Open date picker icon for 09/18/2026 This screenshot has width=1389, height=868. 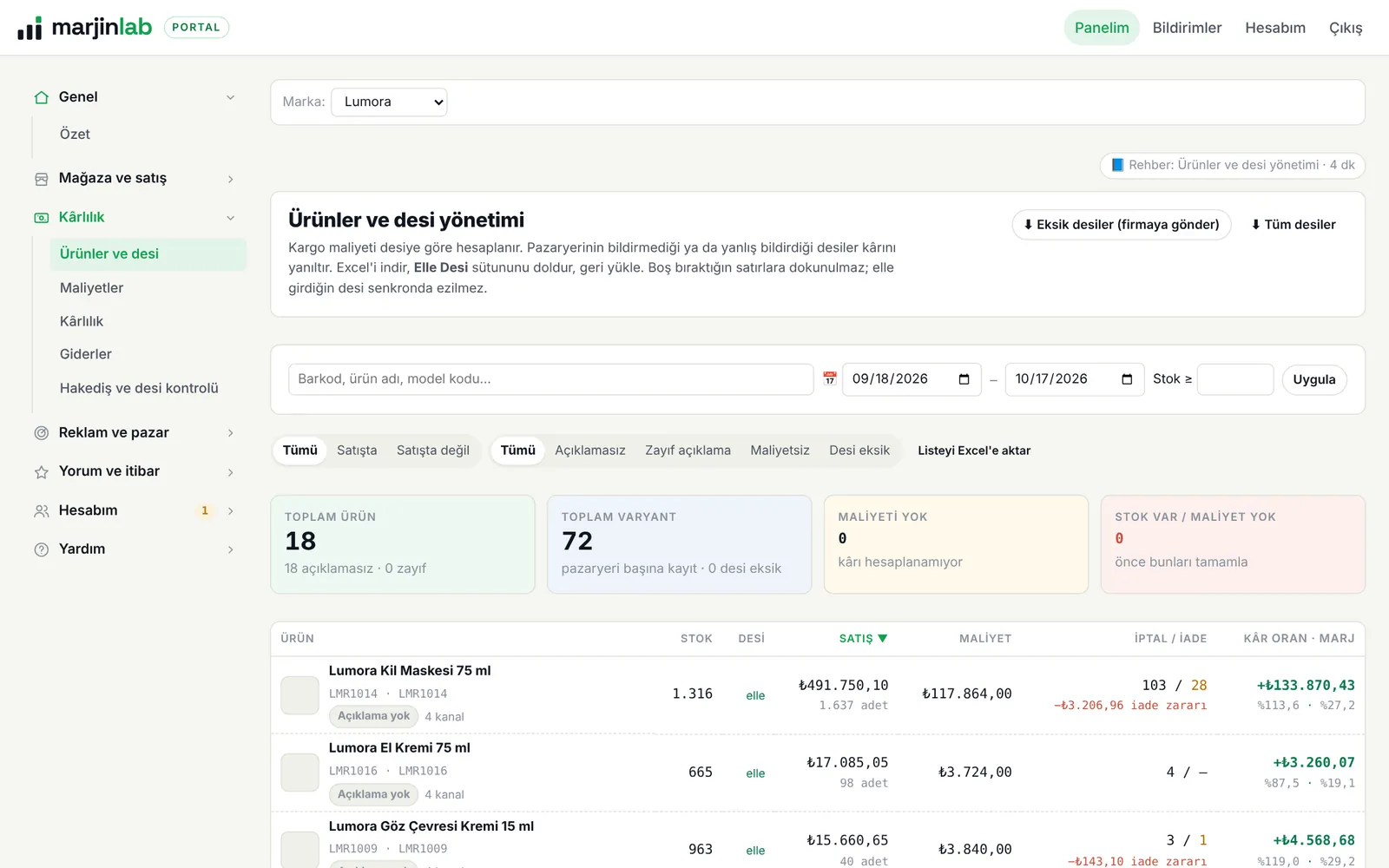[964, 379]
